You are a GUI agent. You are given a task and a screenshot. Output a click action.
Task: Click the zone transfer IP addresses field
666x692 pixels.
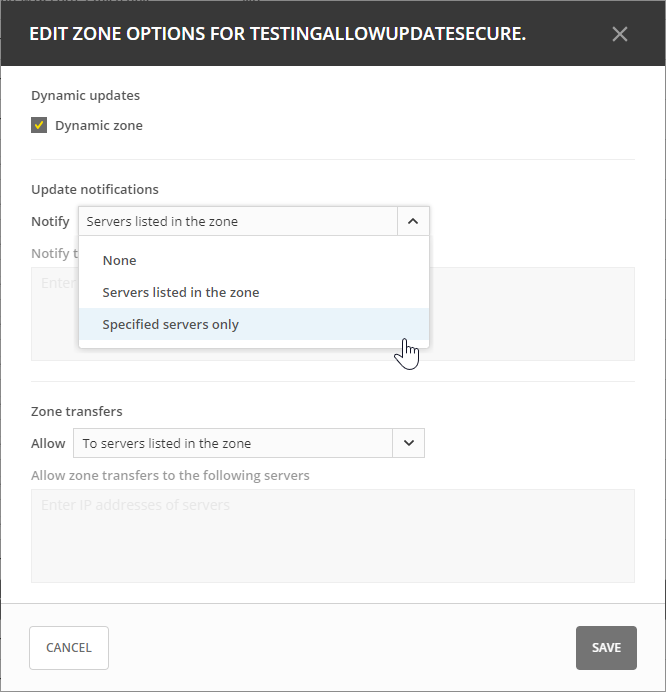pos(332,535)
